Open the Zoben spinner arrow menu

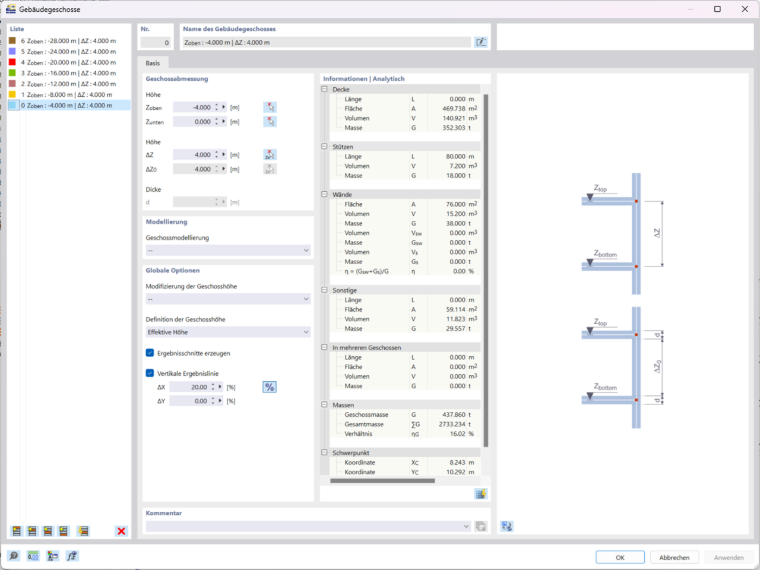223,107
